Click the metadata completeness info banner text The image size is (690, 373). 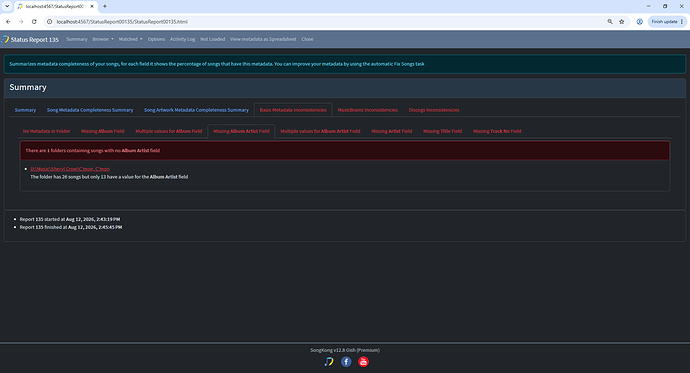tap(217, 64)
